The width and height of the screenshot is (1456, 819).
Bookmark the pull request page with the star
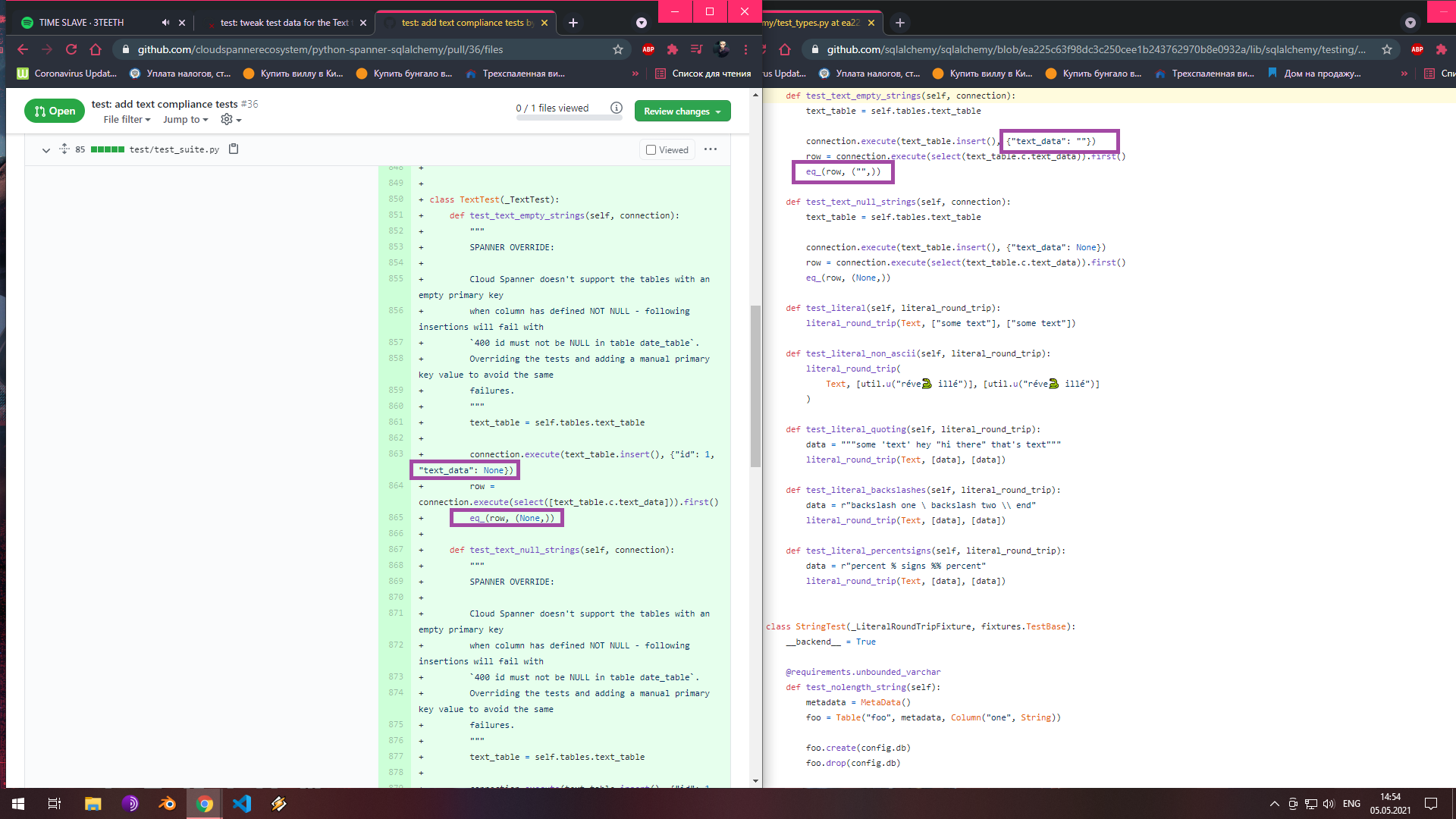click(618, 49)
